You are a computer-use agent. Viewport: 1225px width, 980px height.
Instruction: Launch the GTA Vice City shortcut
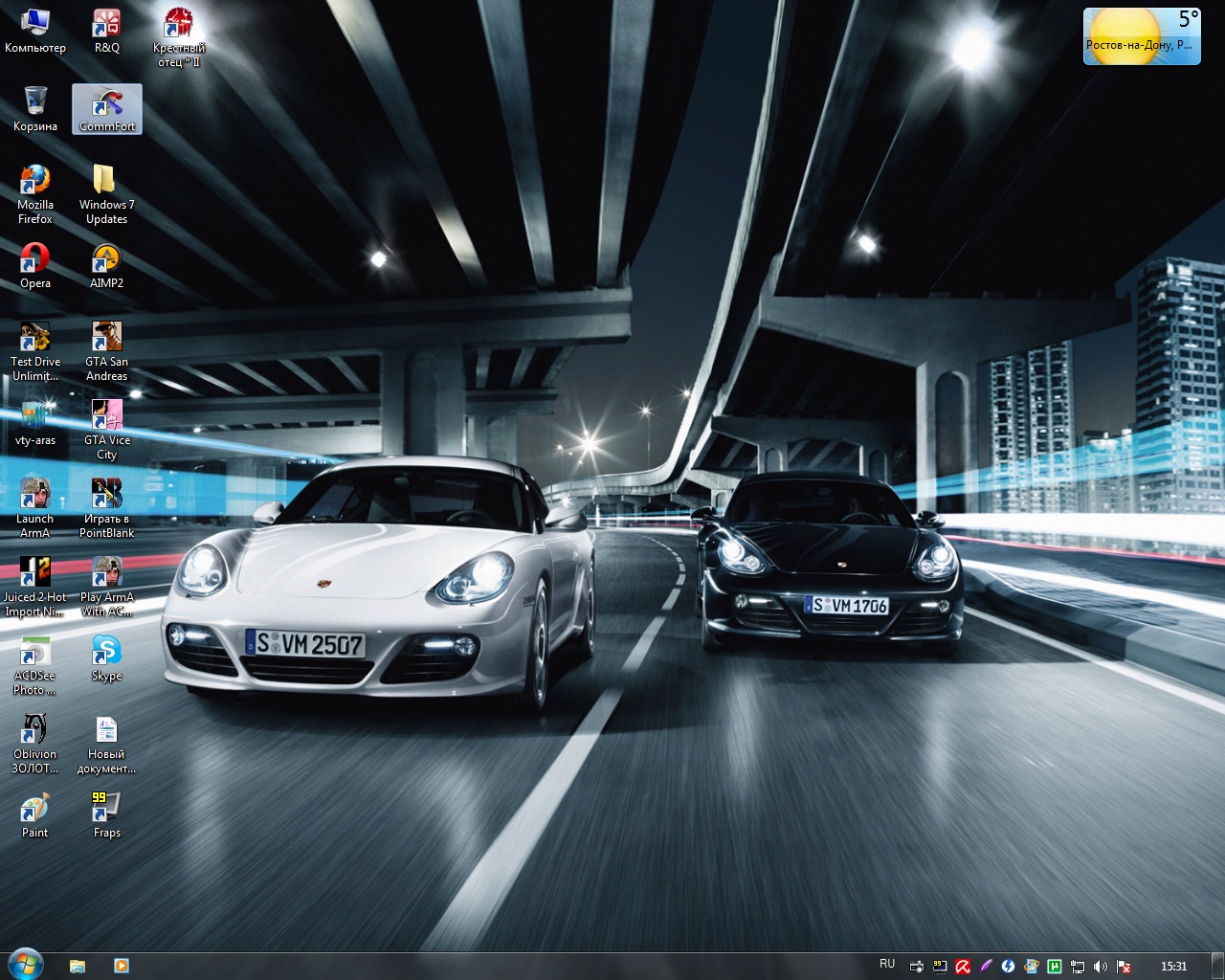[x=106, y=430]
